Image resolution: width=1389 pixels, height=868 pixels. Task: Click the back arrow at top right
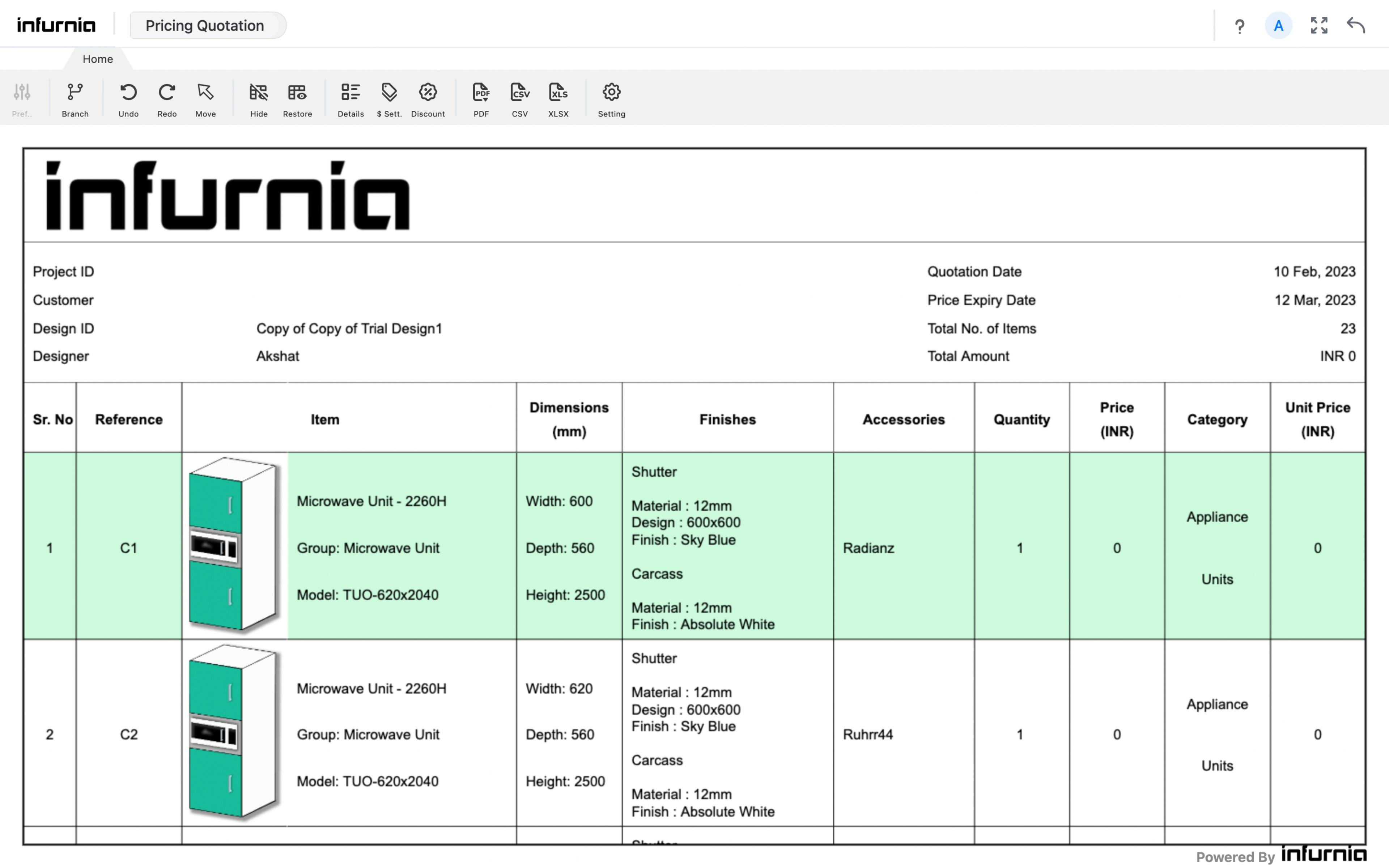pyautogui.click(x=1356, y=25)
